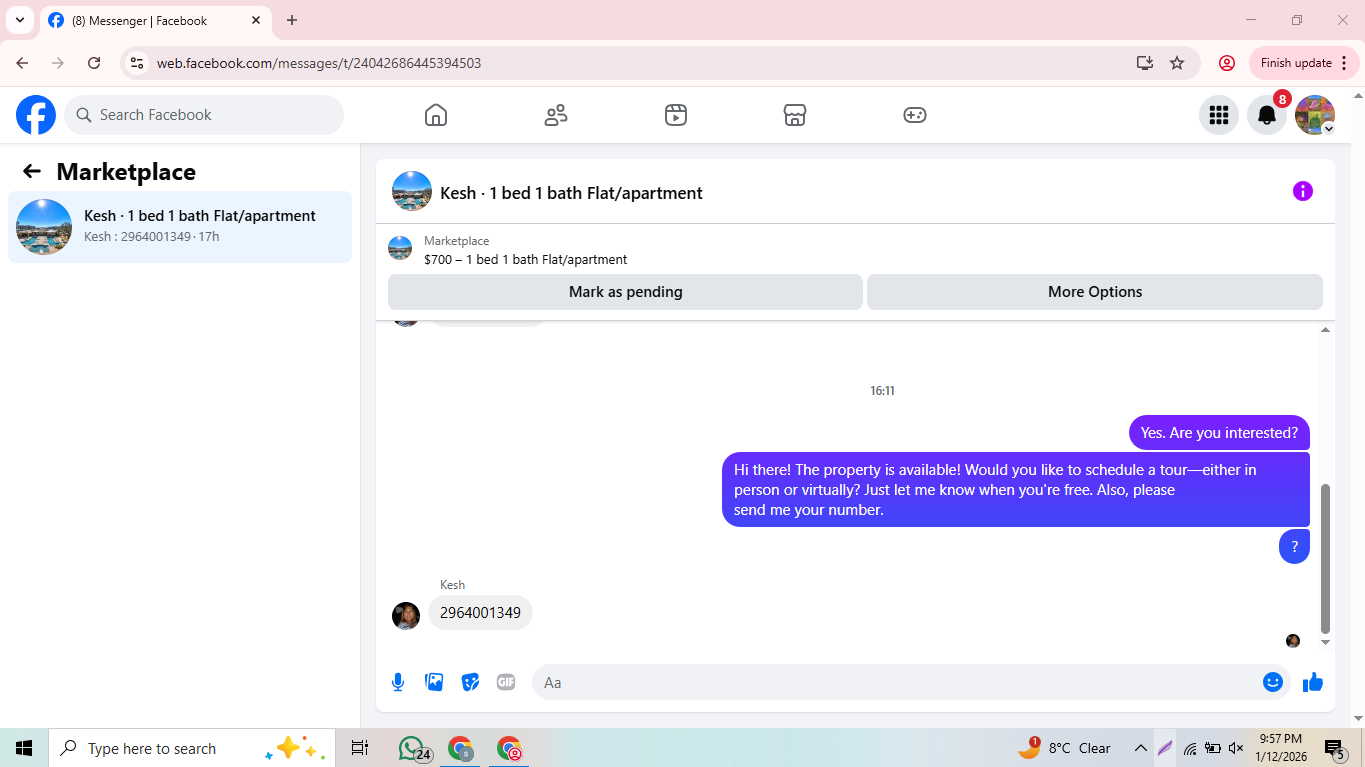Toggle muted volume icon in tray

click(1236, 748)
